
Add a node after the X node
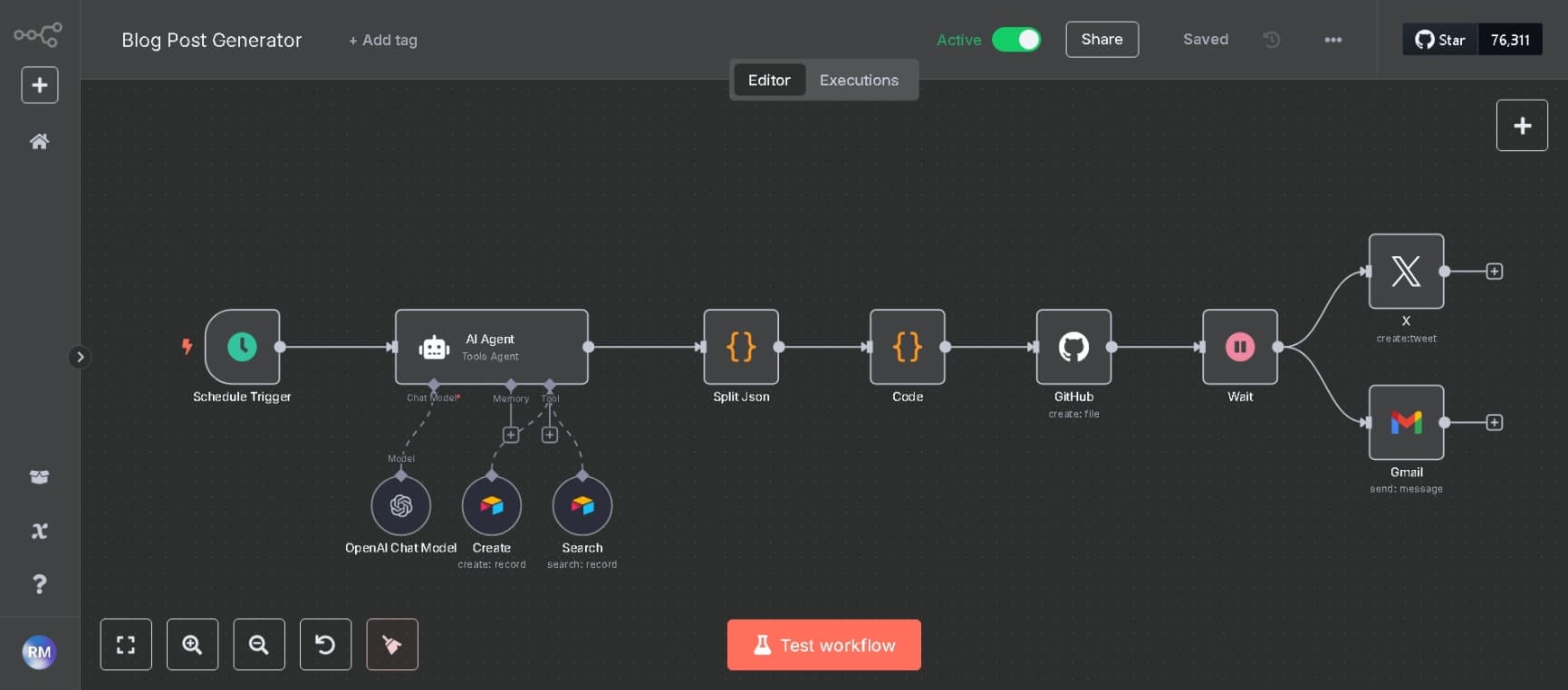click(1495, 272)
